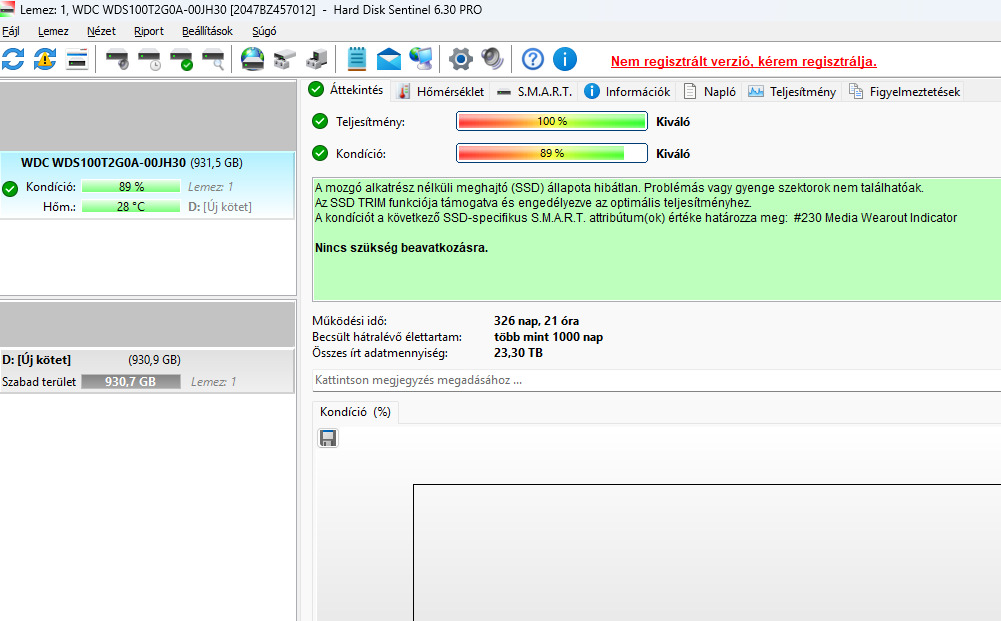The height and width of the screenshot is (621, 1001).
Task: Click the green check icon beside Kondíció bar
Action: 320,153
